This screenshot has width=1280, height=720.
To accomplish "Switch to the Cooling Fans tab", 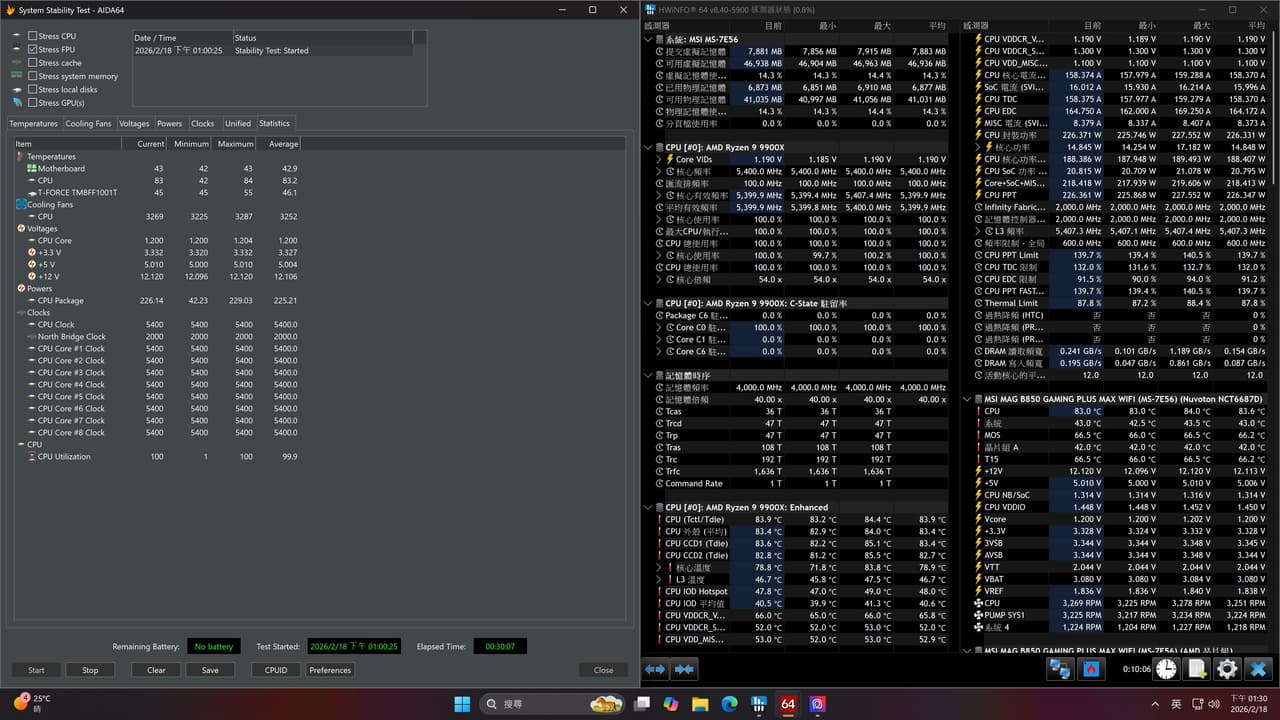I will click(x=88, y=123).
